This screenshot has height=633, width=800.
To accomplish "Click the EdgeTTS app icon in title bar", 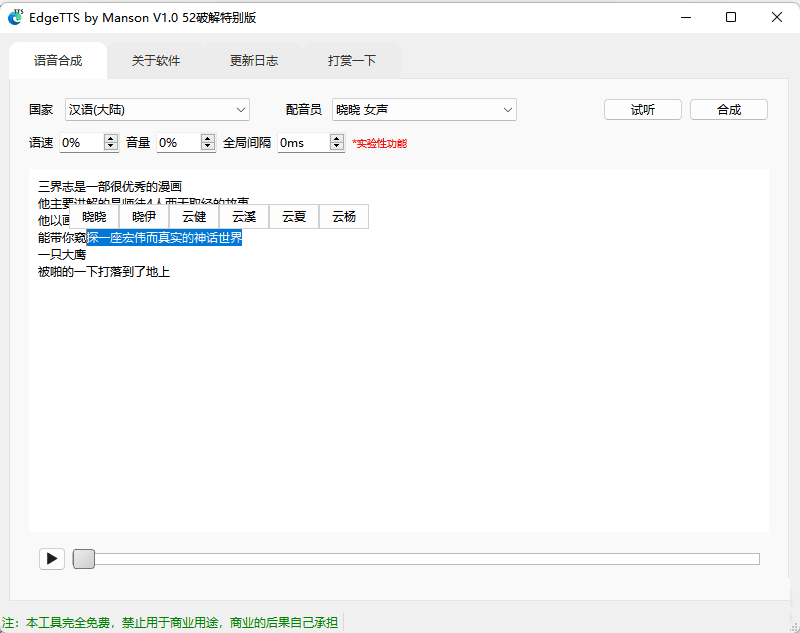I will click(x=15, y=16).
